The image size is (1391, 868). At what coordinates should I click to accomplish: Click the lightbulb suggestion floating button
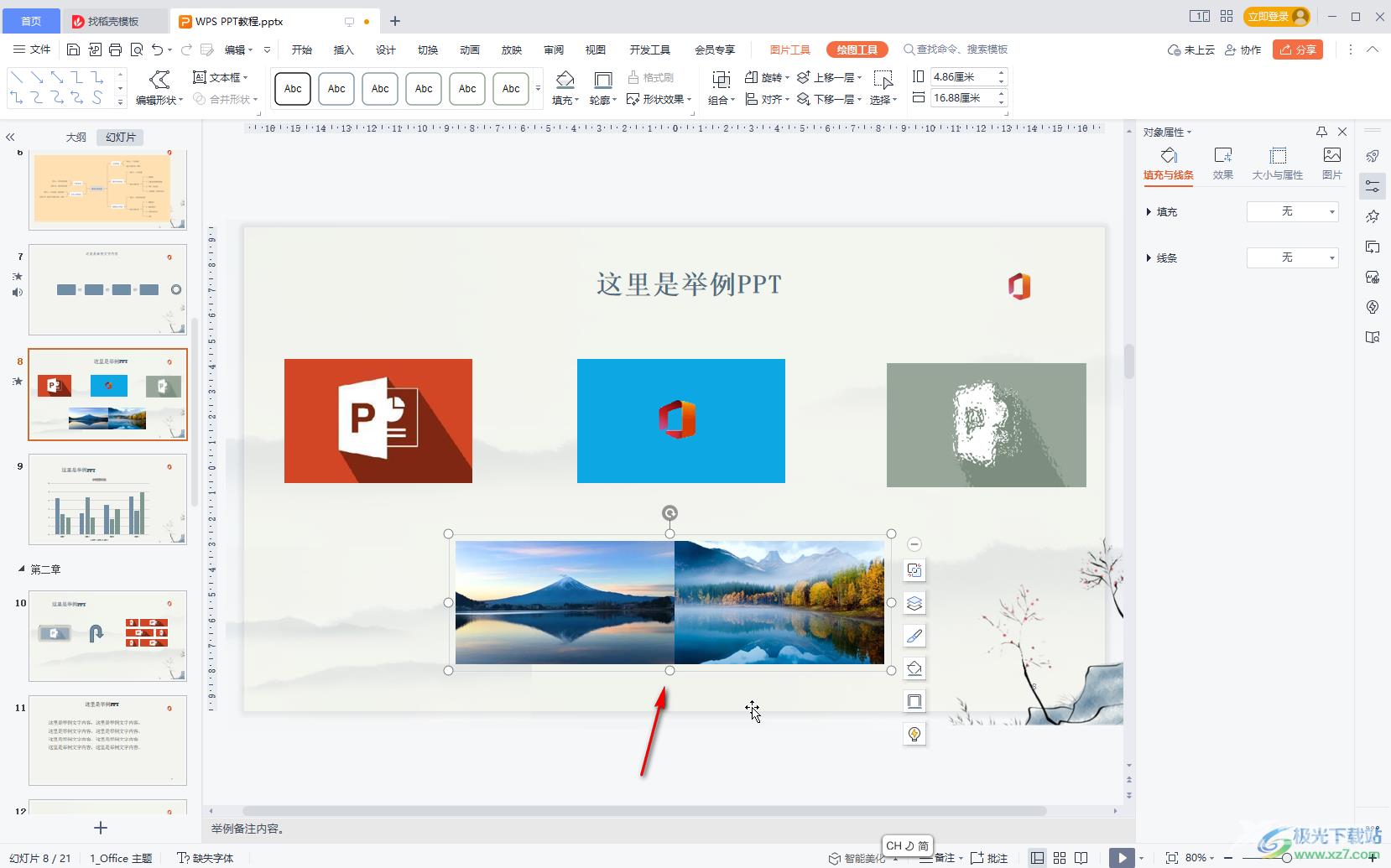[914, 734]
